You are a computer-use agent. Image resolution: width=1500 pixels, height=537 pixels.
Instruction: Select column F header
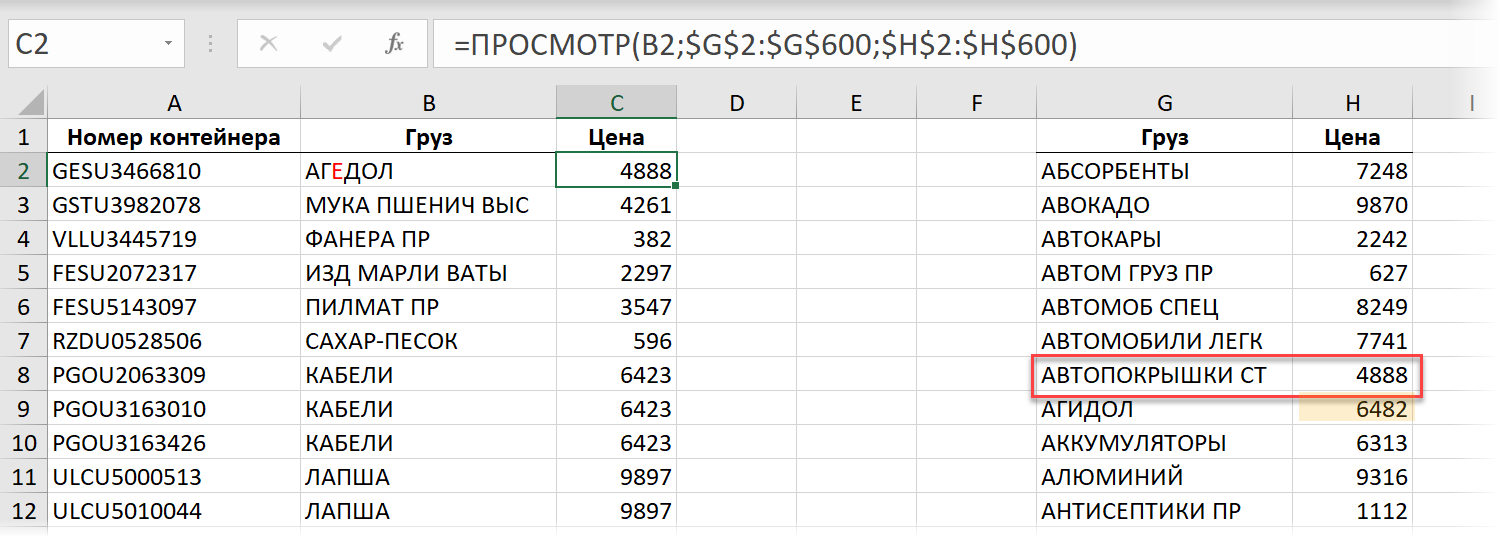[977, 102]
